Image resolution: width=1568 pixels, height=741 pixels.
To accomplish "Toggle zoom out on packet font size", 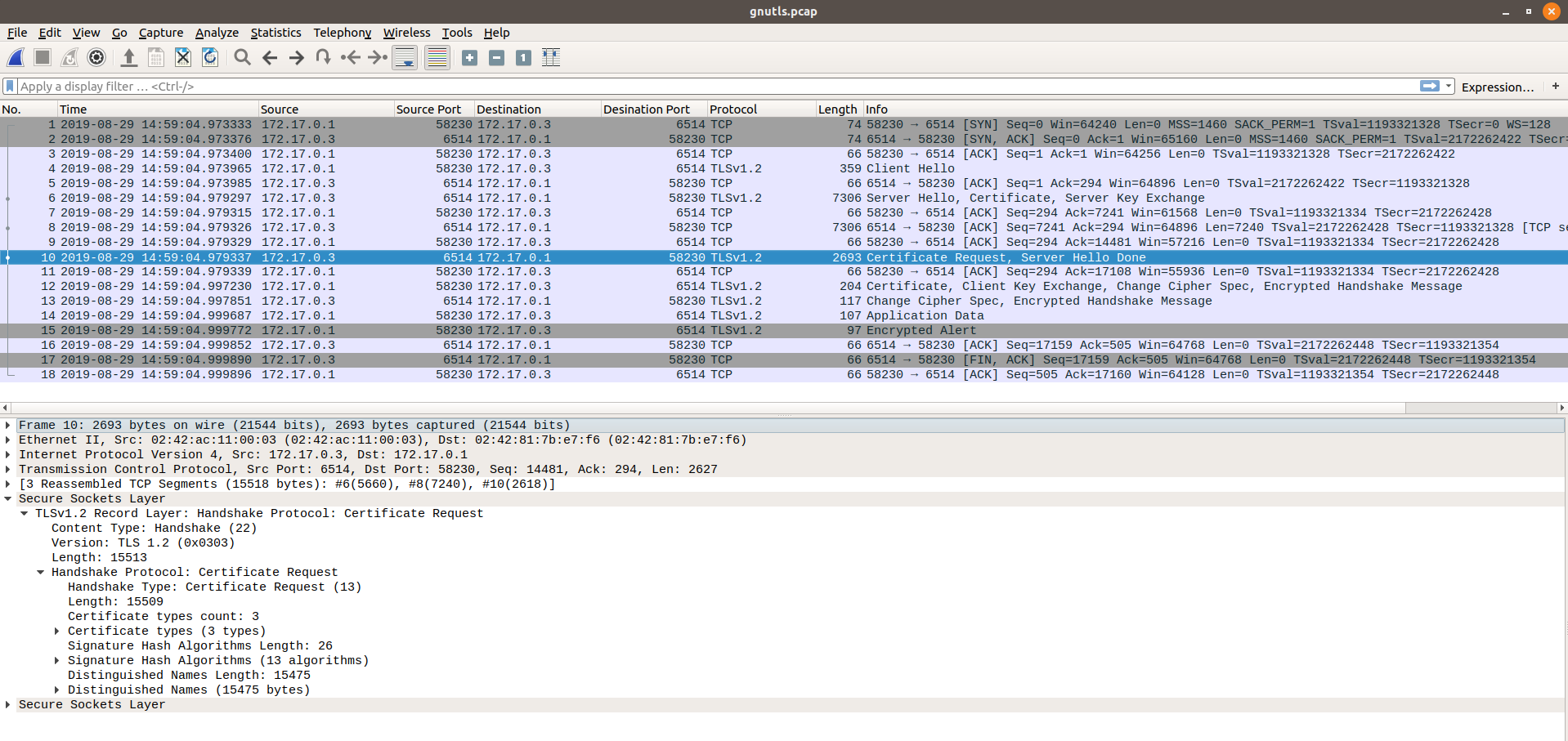I will click(496, 57).
